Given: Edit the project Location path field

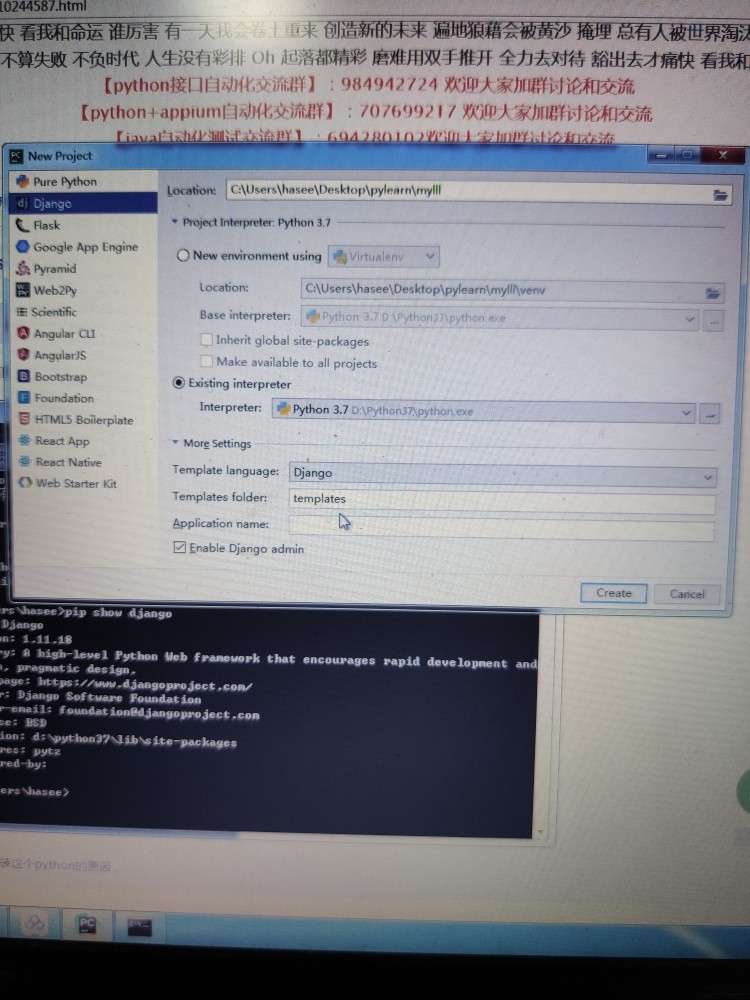Looking at the screenshot, I should (x=469, y=191).
